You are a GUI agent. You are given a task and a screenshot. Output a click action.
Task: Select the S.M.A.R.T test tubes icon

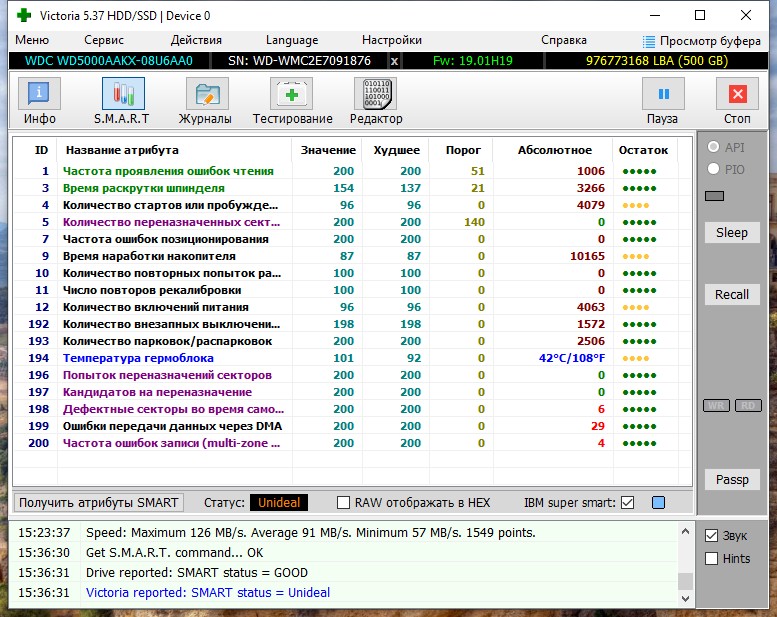[x=123, y=94]
